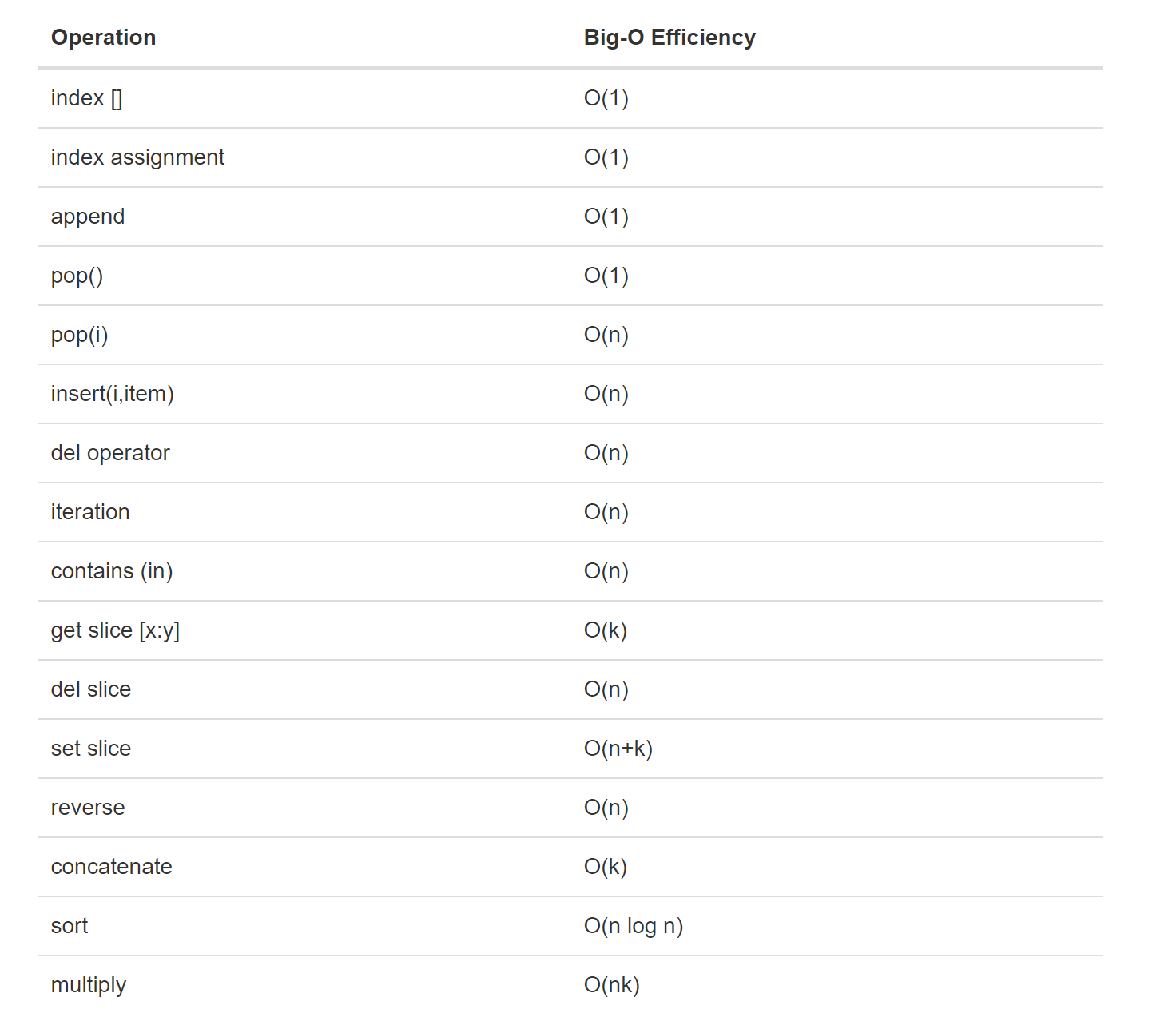Click the index assignment row label
This screenshot has width=1176, height=1021.
point(137,157)
